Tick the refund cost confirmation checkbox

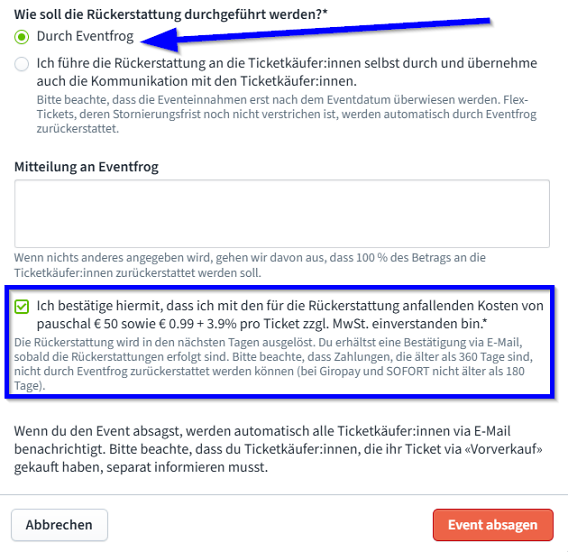click(x=21, y=306)
